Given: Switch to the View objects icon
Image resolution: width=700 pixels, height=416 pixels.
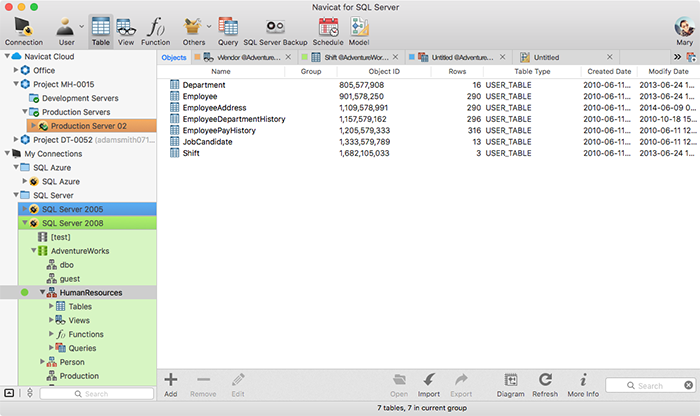Looking at the screenshot, I should [x=126, y=31].
